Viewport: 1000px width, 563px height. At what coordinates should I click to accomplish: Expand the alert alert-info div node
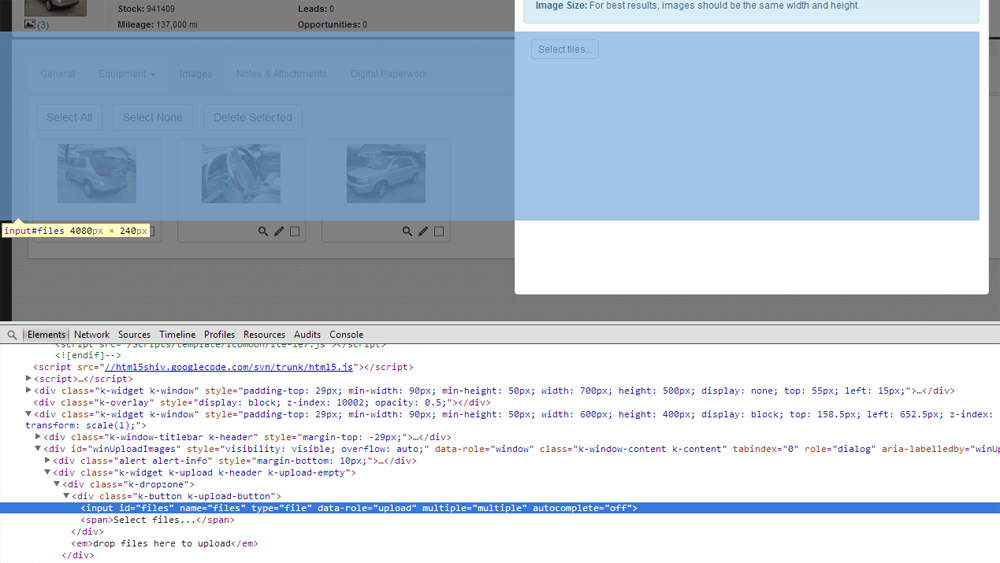[x=47, y=460]
